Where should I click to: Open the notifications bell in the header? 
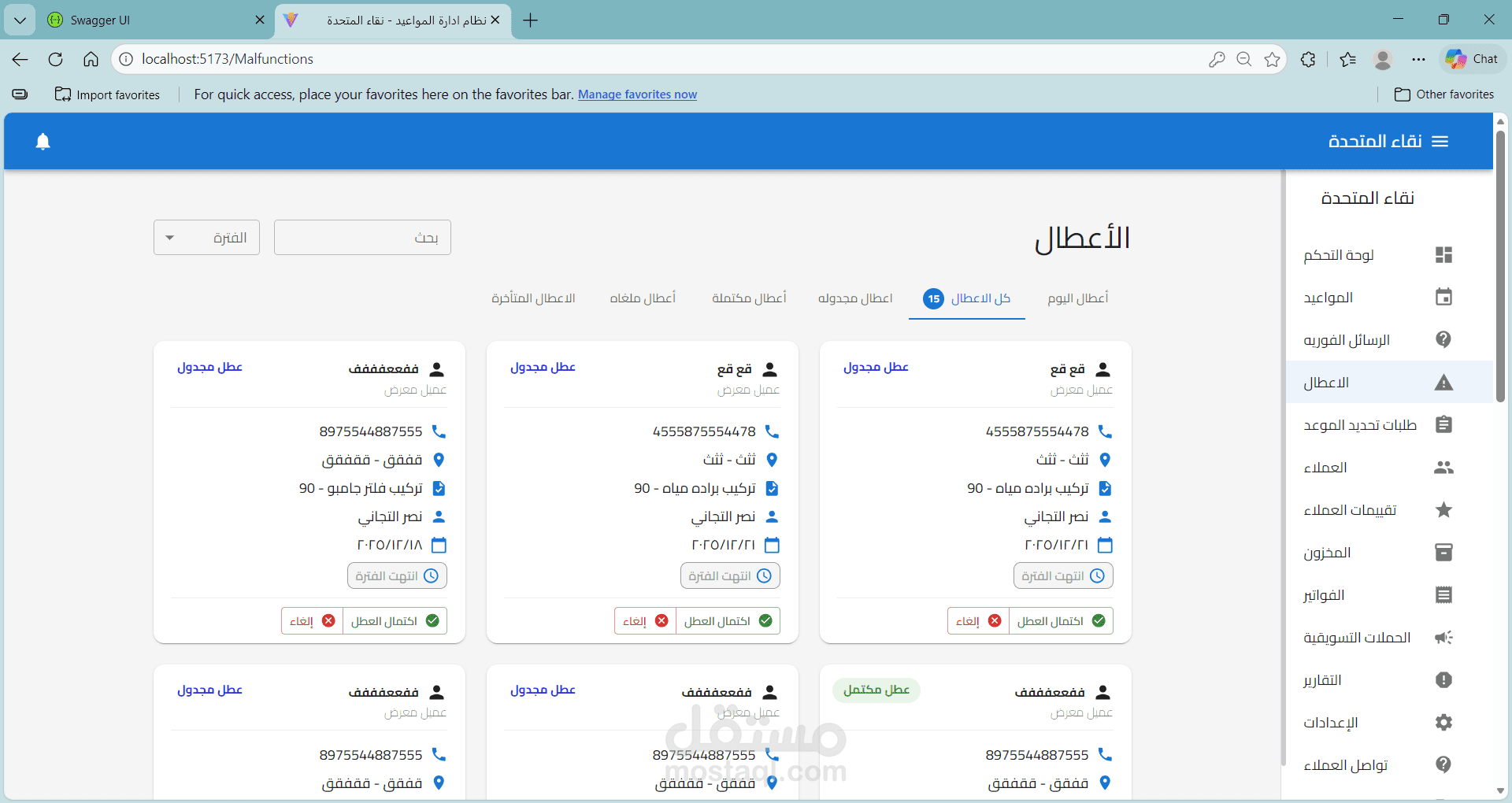[43, 141]
